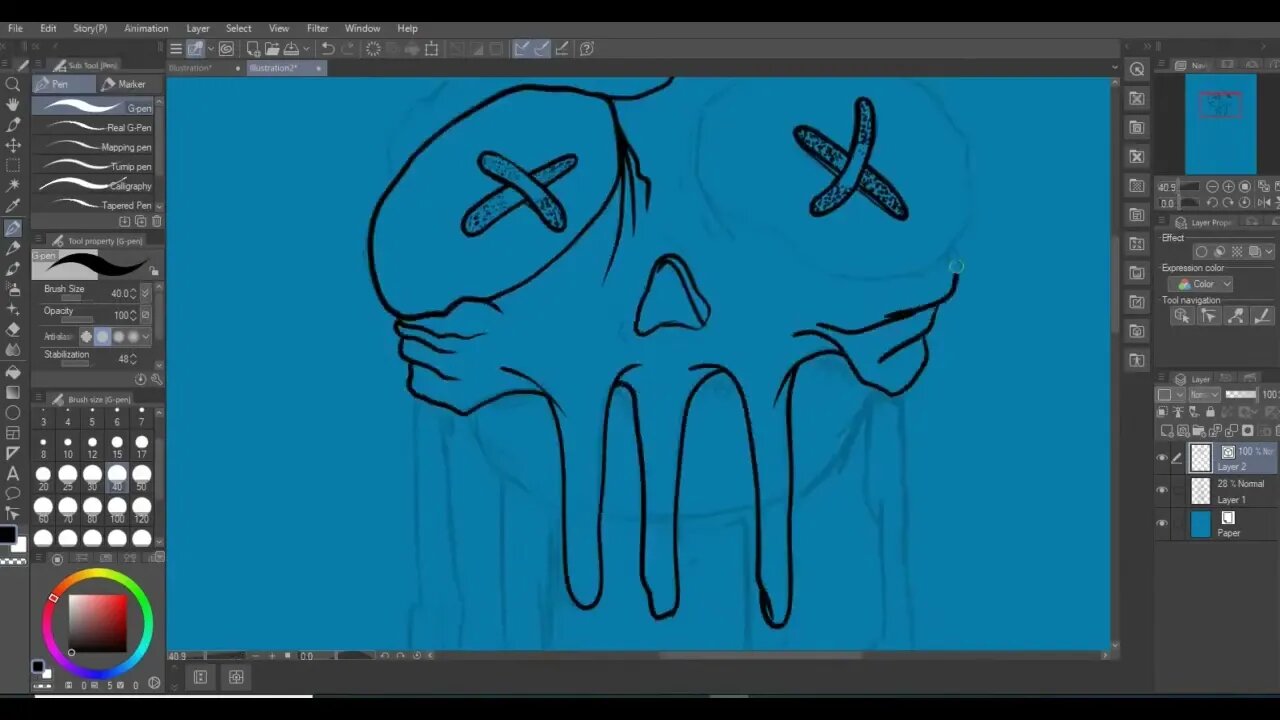Hide Layer 2 with its eye icon
Image resolution: width=1280 pixels, height=720 pixels.
coord(1161,458)
